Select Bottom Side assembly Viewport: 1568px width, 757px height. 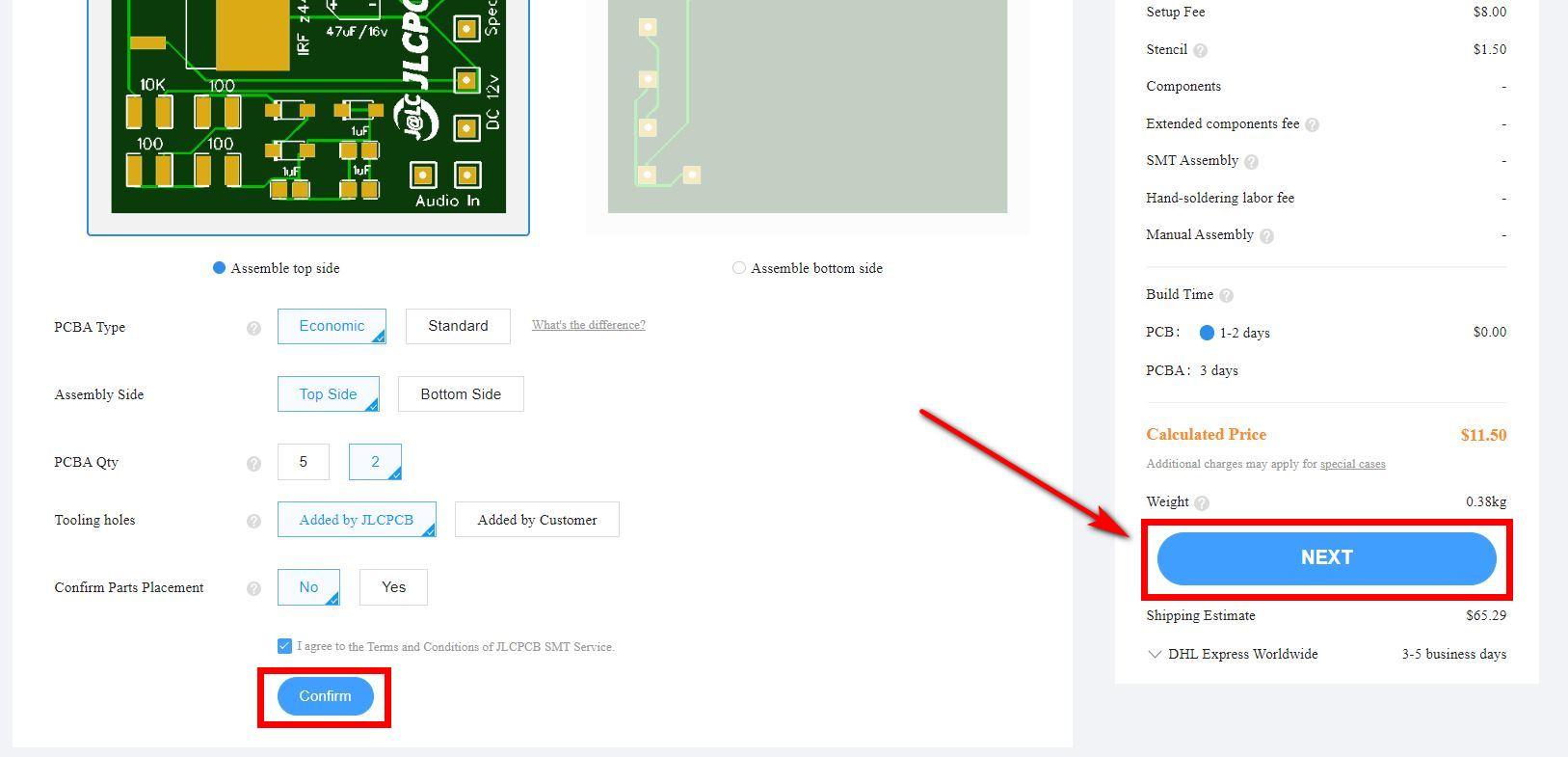tap(461, 393)
